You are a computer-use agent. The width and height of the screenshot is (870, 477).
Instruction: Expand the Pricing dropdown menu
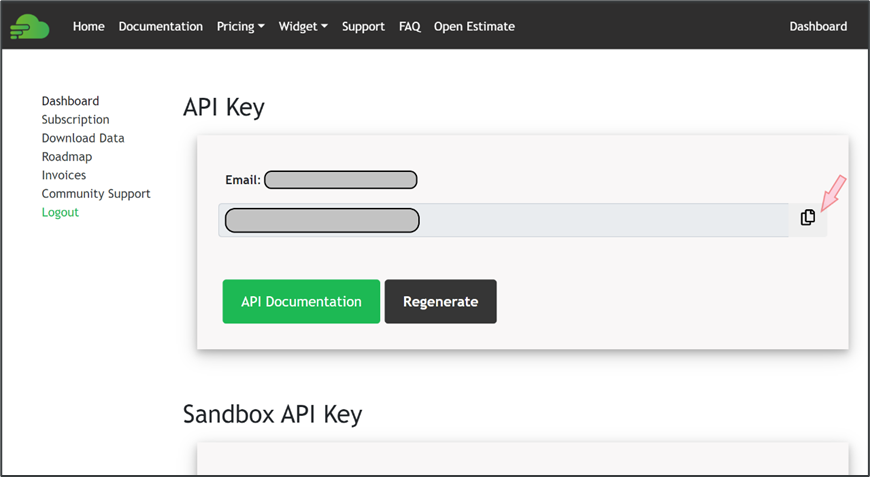[x=240, y=27]
